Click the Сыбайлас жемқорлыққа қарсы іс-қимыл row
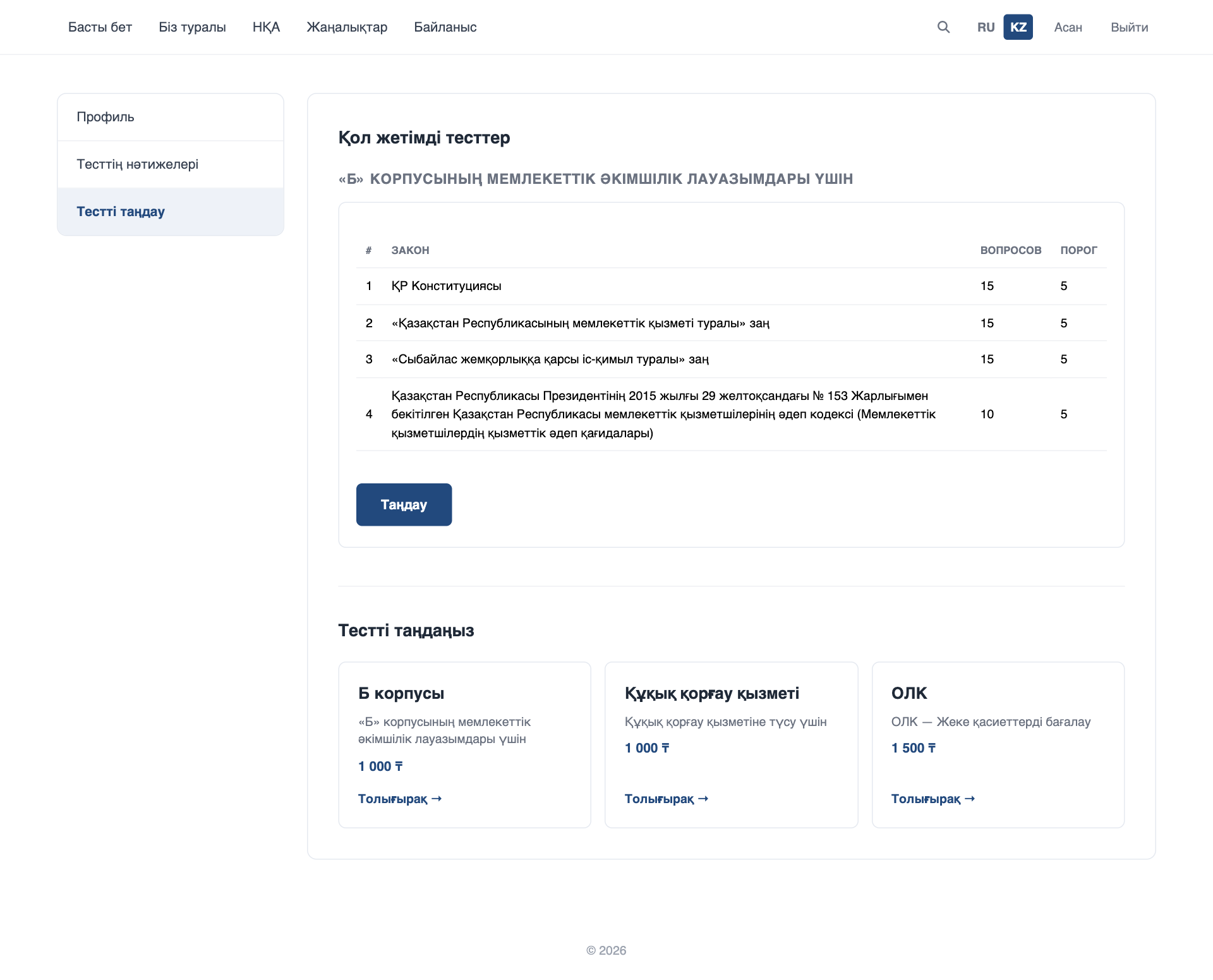 pos(732,360)
